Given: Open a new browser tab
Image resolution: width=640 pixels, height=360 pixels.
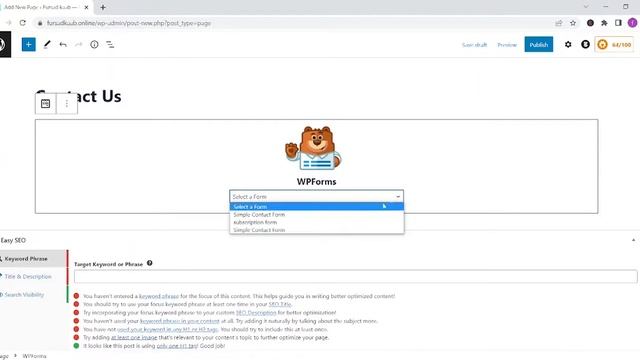Looking at the screenshot, I should point(103,7).
